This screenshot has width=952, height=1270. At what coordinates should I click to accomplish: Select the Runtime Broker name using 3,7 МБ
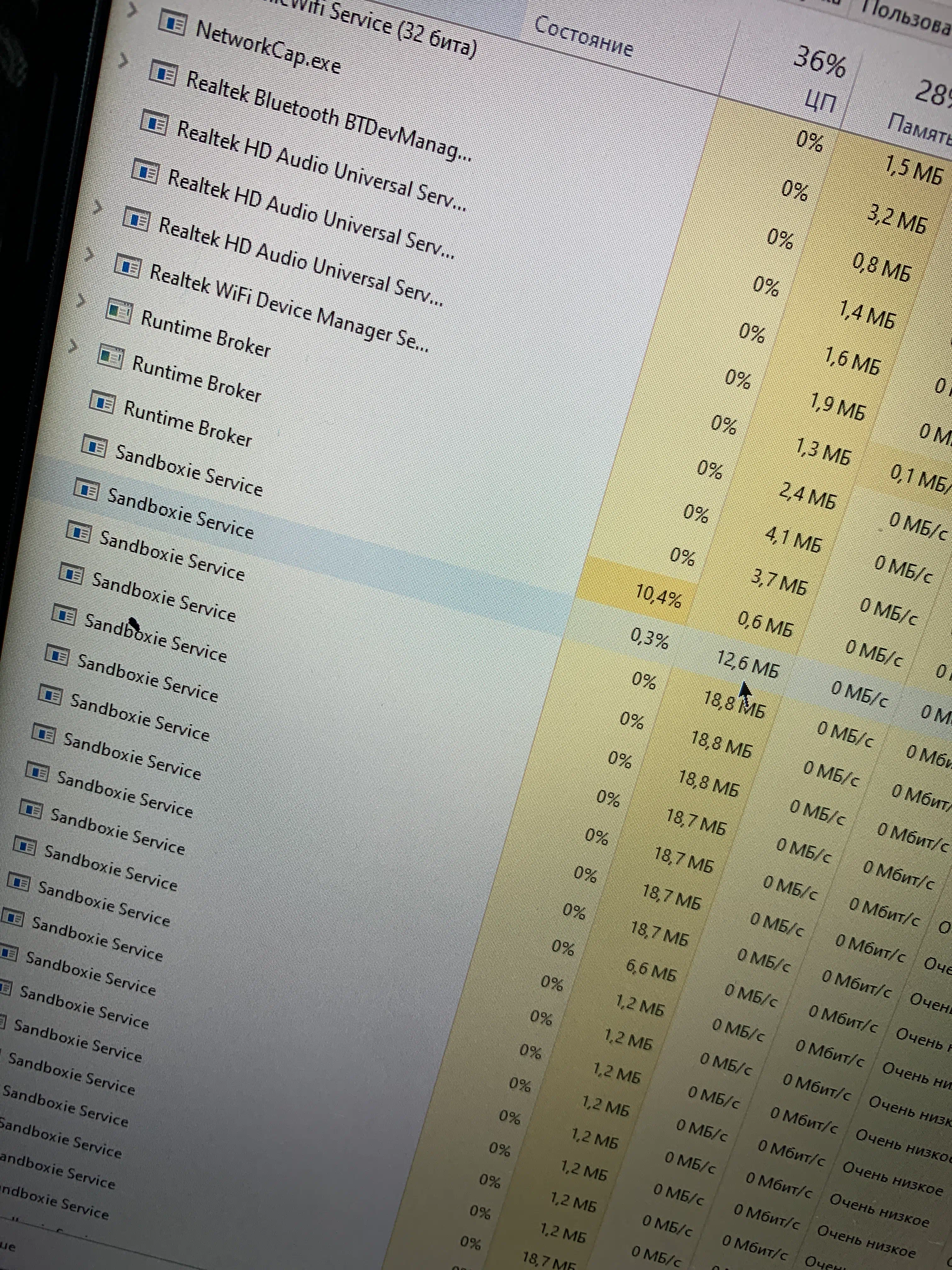click(x=188, y=423)
